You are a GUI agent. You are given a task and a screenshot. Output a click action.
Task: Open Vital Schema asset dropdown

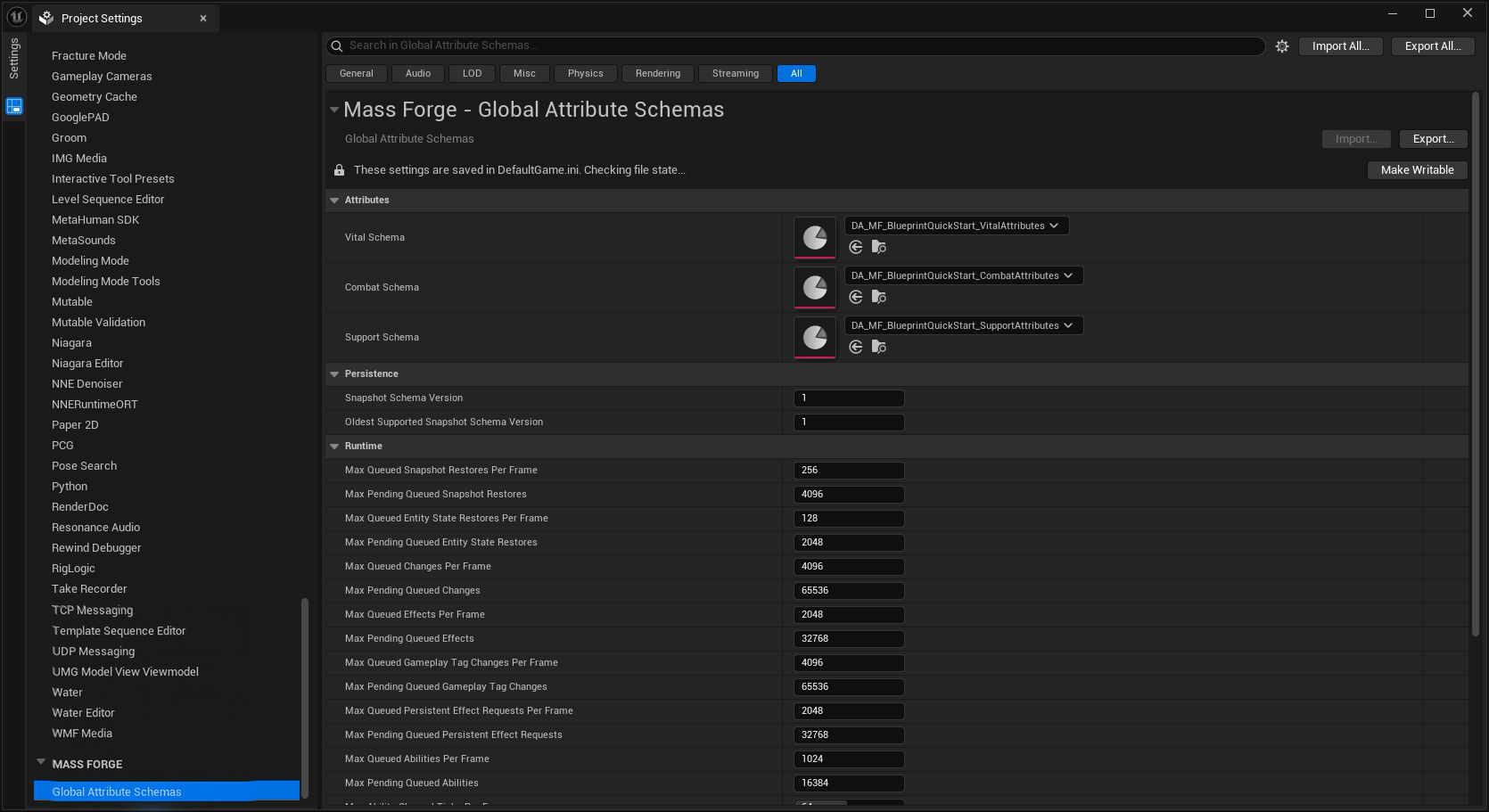point(957,226)
